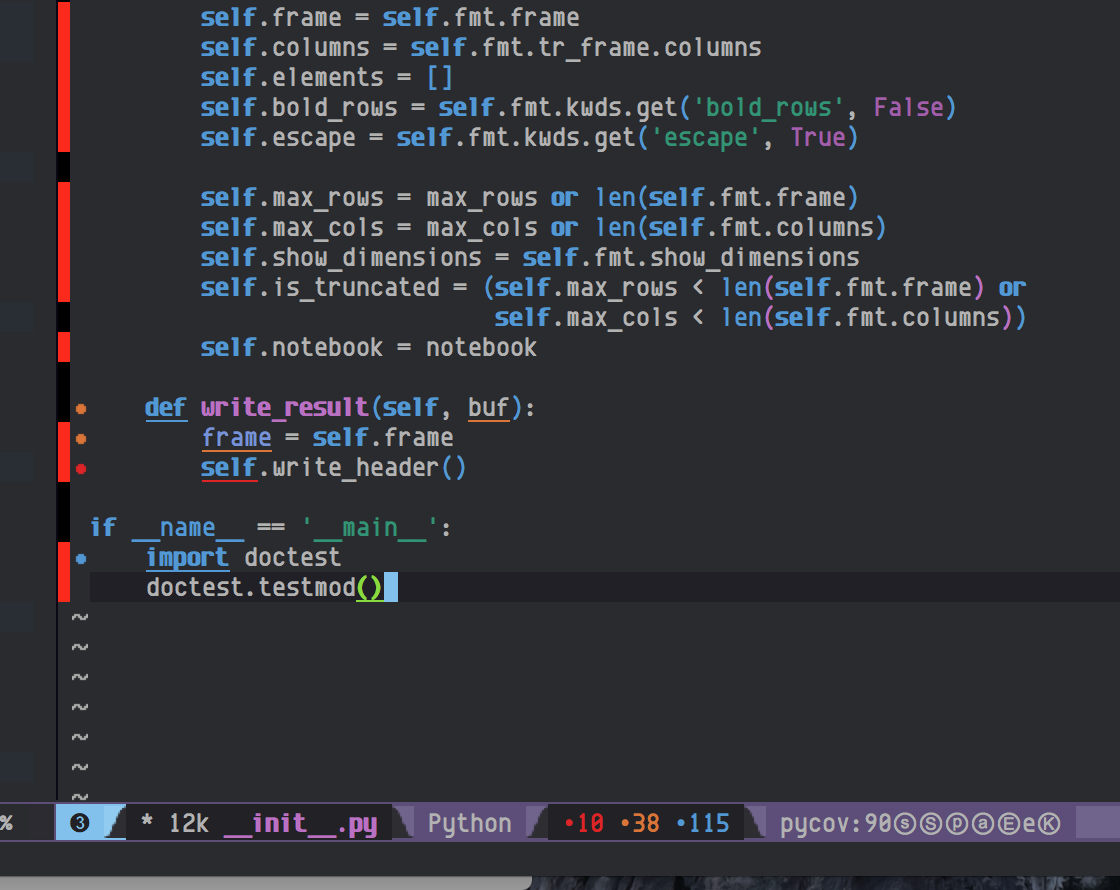Click the write_result function name

[x=285, y=407]
